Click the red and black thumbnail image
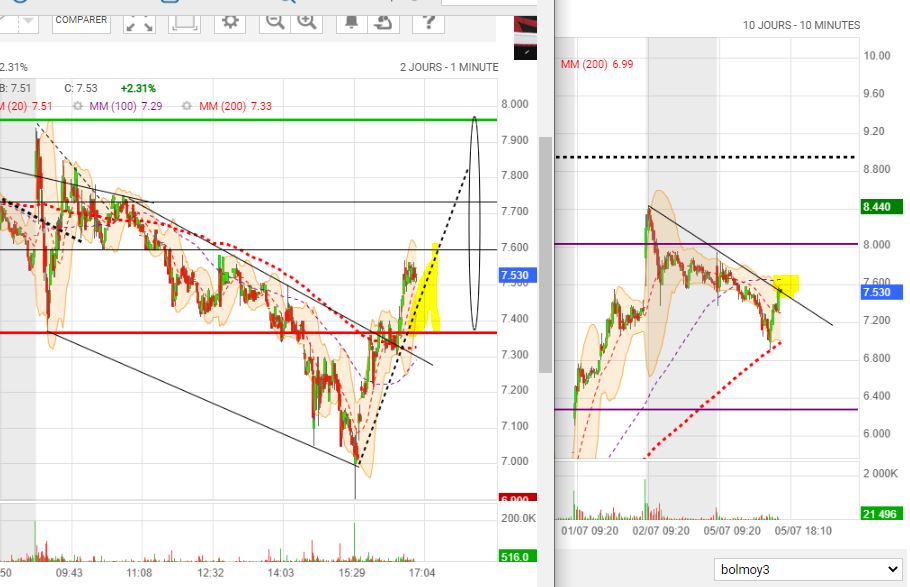Image resolution: width=910 pixels, height=587 pixels. pyautogui.click(x=525, y=38)
